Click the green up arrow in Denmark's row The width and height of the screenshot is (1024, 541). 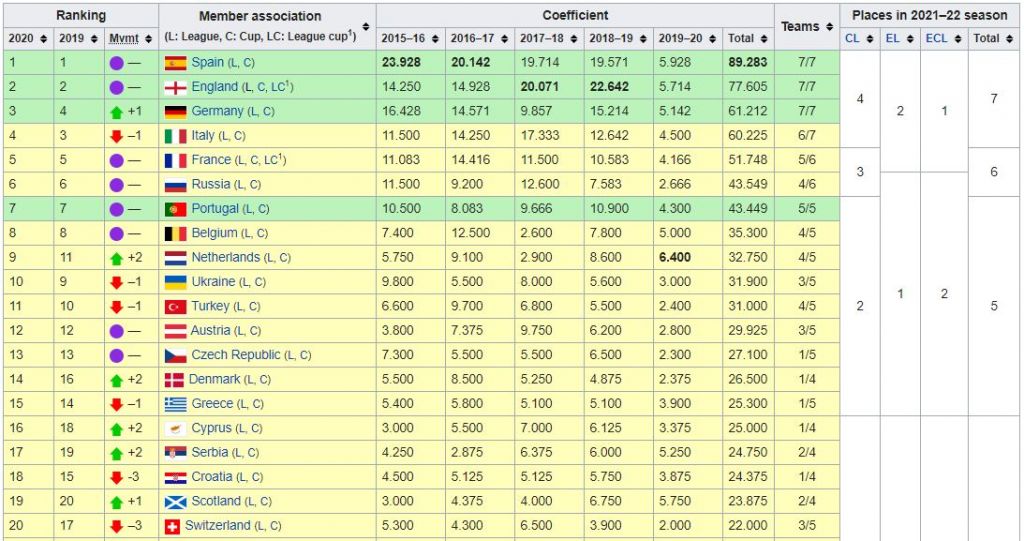coord(116,379)
